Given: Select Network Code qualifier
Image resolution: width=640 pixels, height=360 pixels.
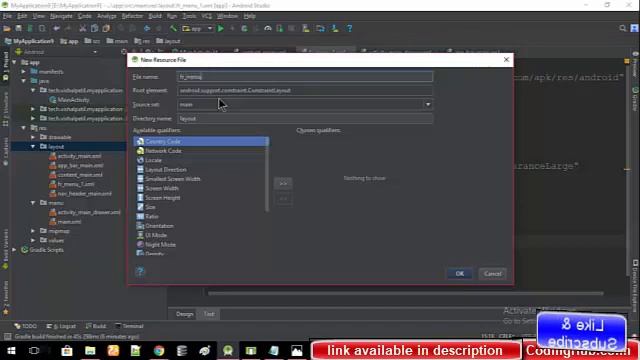Looking at the screenshot, I should 200,151.
